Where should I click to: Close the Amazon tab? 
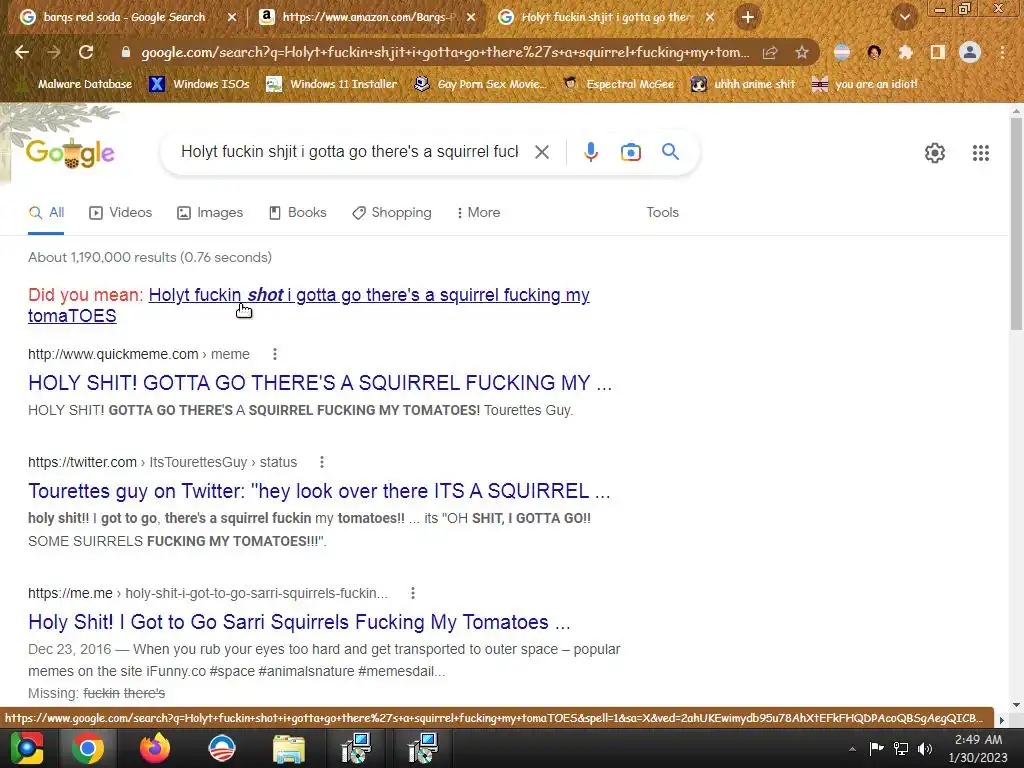click(x=471, y=17)
